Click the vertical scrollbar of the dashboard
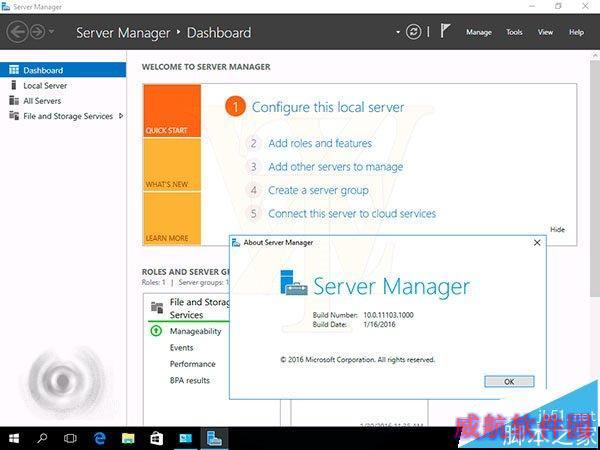The image size is (600, 450). [x=595, y=178]
